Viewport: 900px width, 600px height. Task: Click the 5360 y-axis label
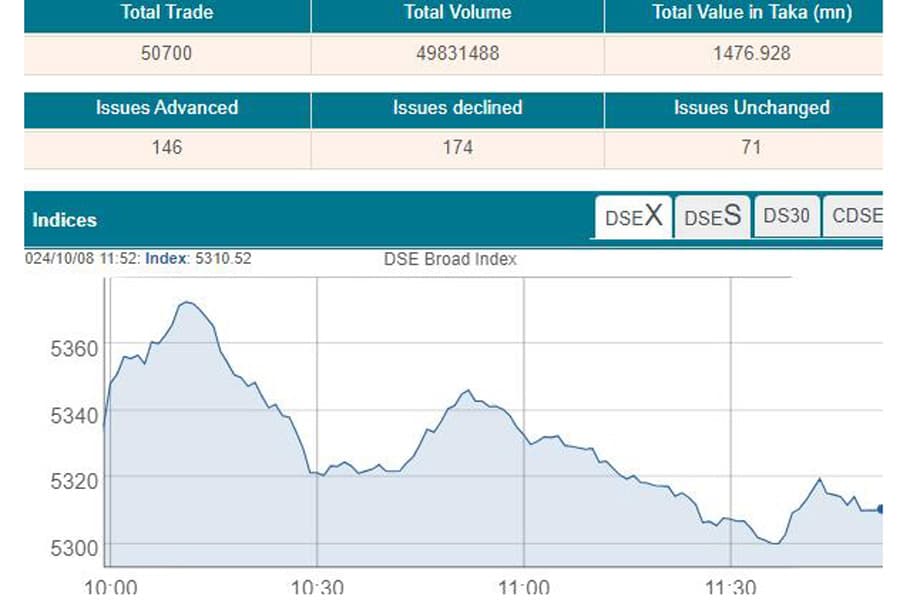(x=74, y=349)
